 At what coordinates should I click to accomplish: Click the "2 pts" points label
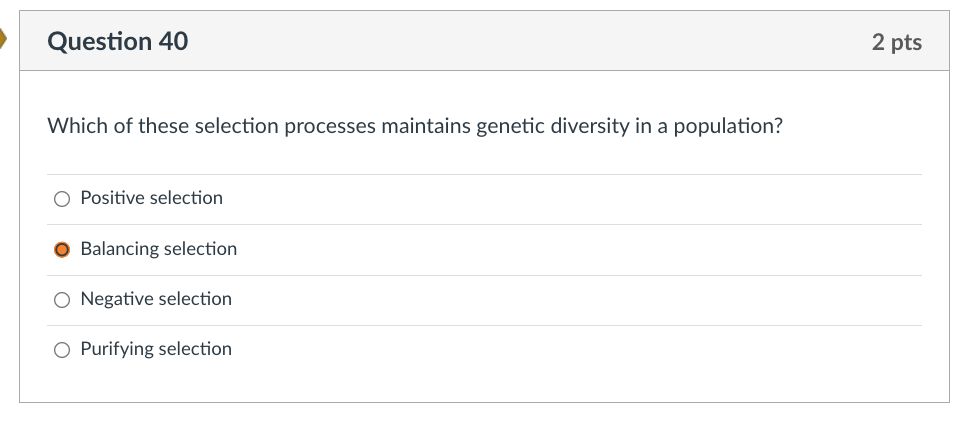[x=896, y=42]
